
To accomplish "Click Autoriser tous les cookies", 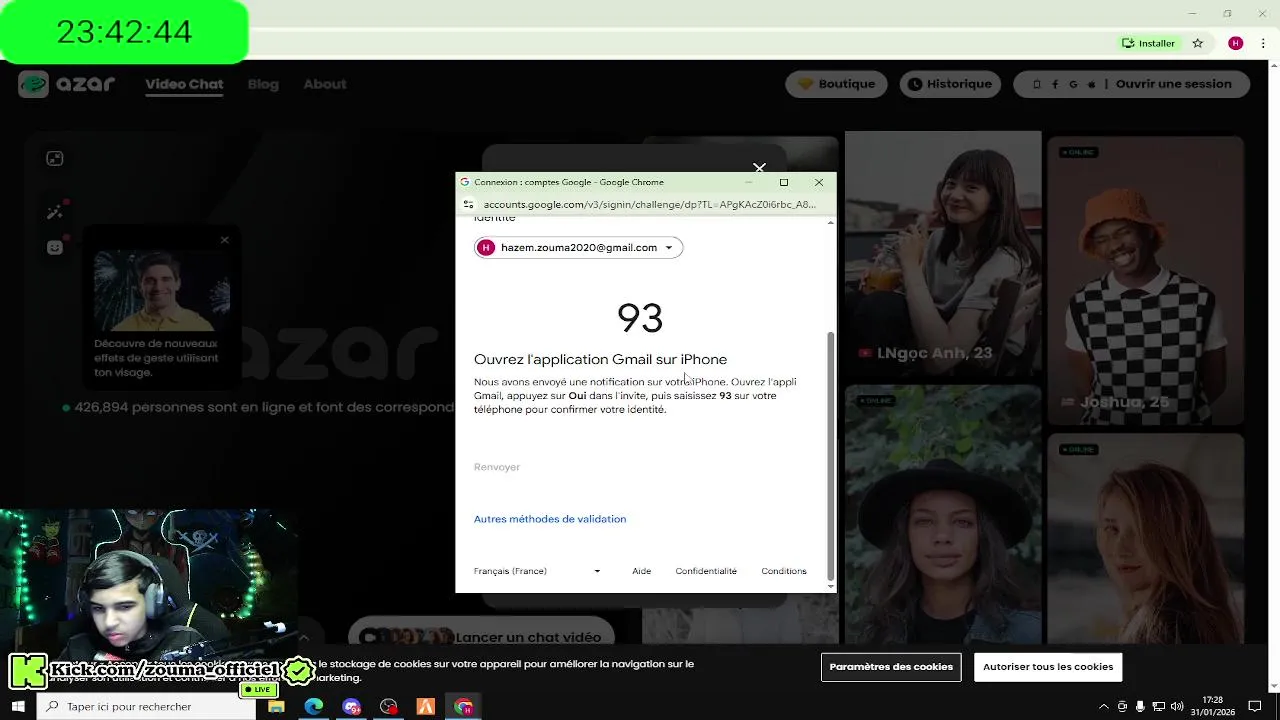I will point(1048,667).
